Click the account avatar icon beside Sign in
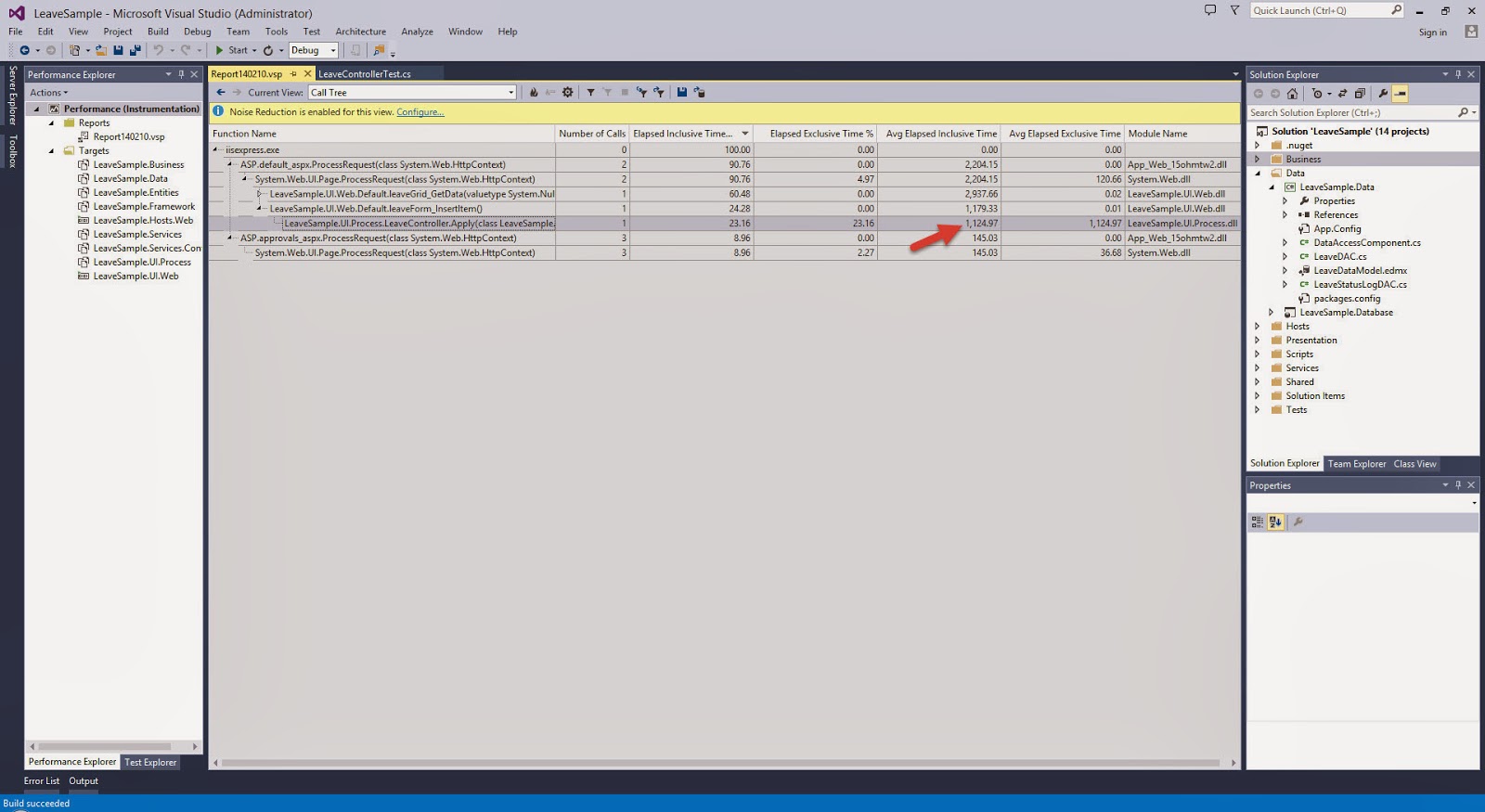Screen dimensions: 1485x812 click(x=1471, y=32)
